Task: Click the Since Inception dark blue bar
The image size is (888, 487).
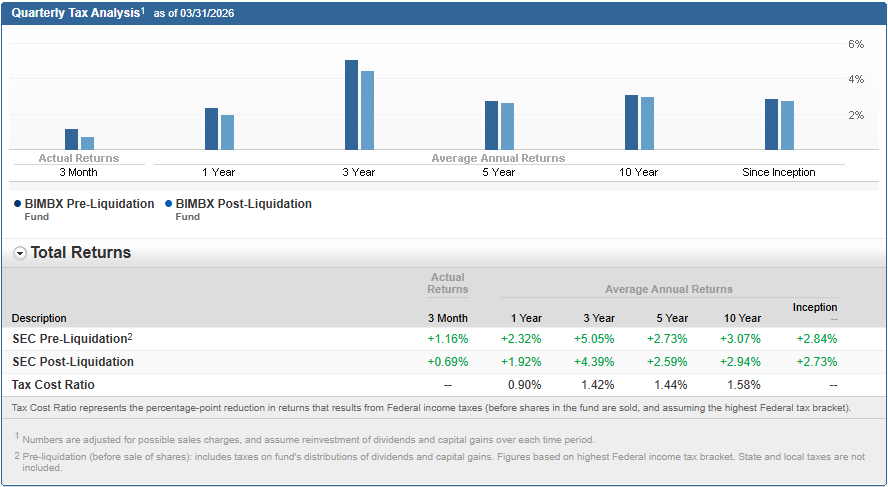Action: (771, 124)
